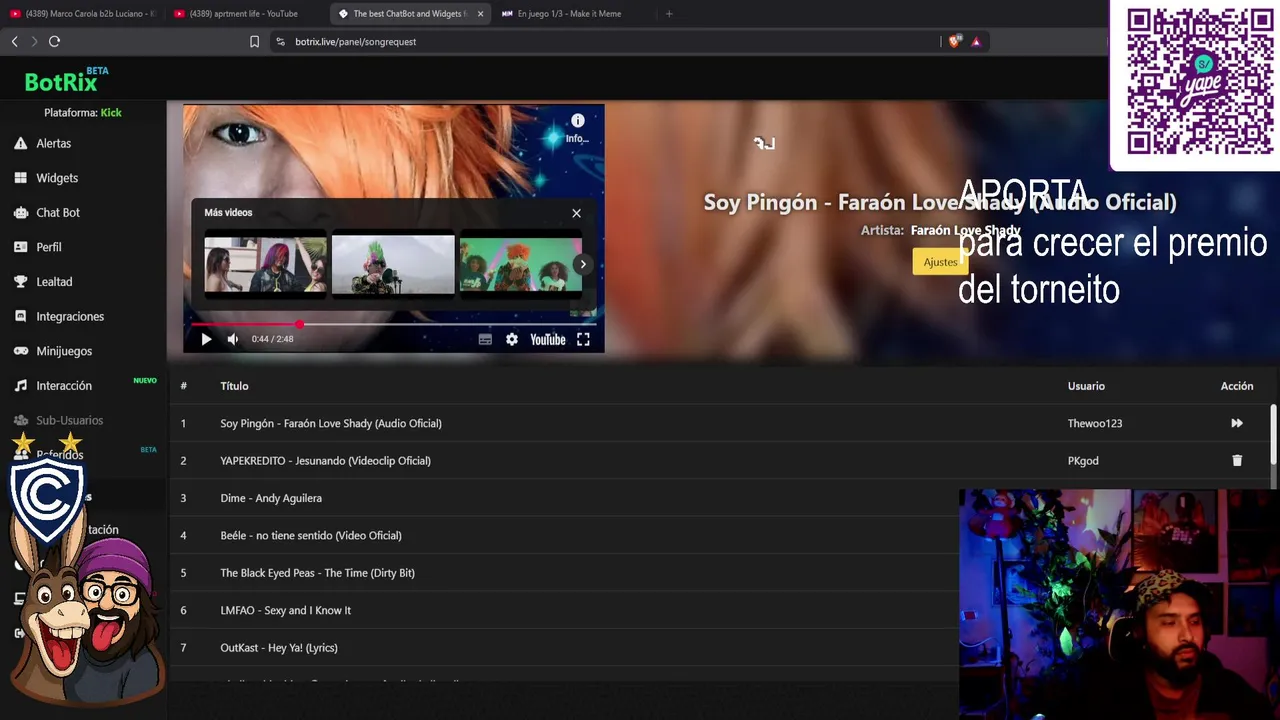Close the BotRix browser tab

point(481,14)
